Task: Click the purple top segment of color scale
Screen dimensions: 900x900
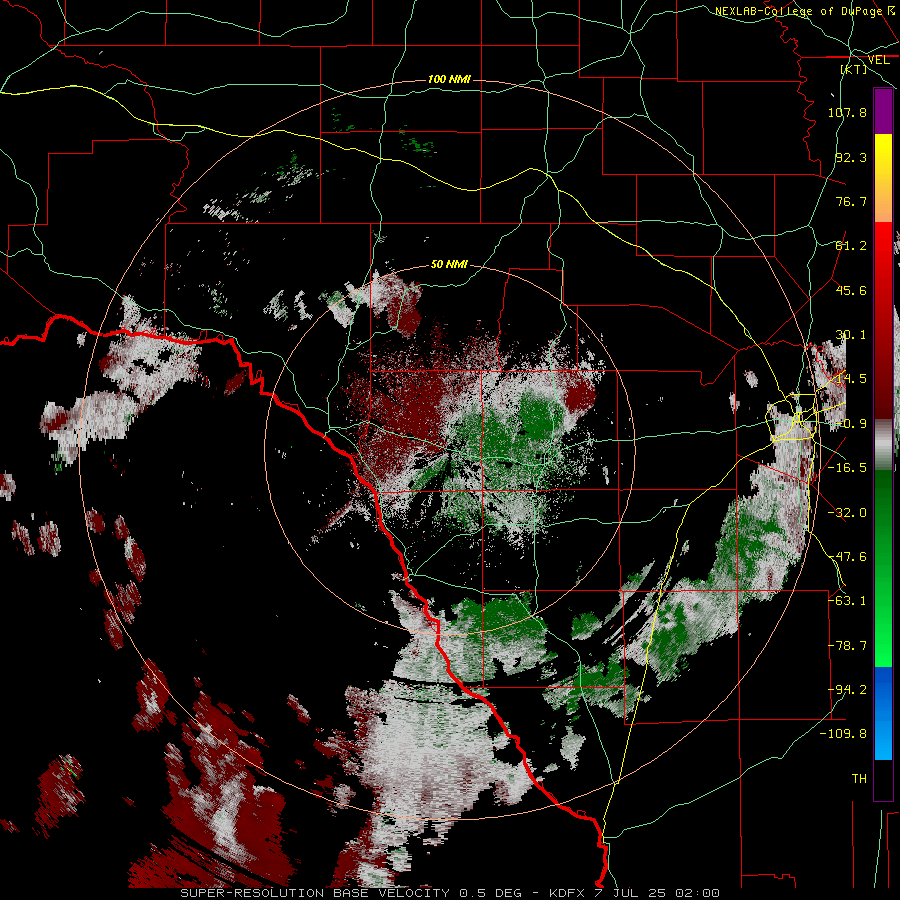Action: click(883, 111)
